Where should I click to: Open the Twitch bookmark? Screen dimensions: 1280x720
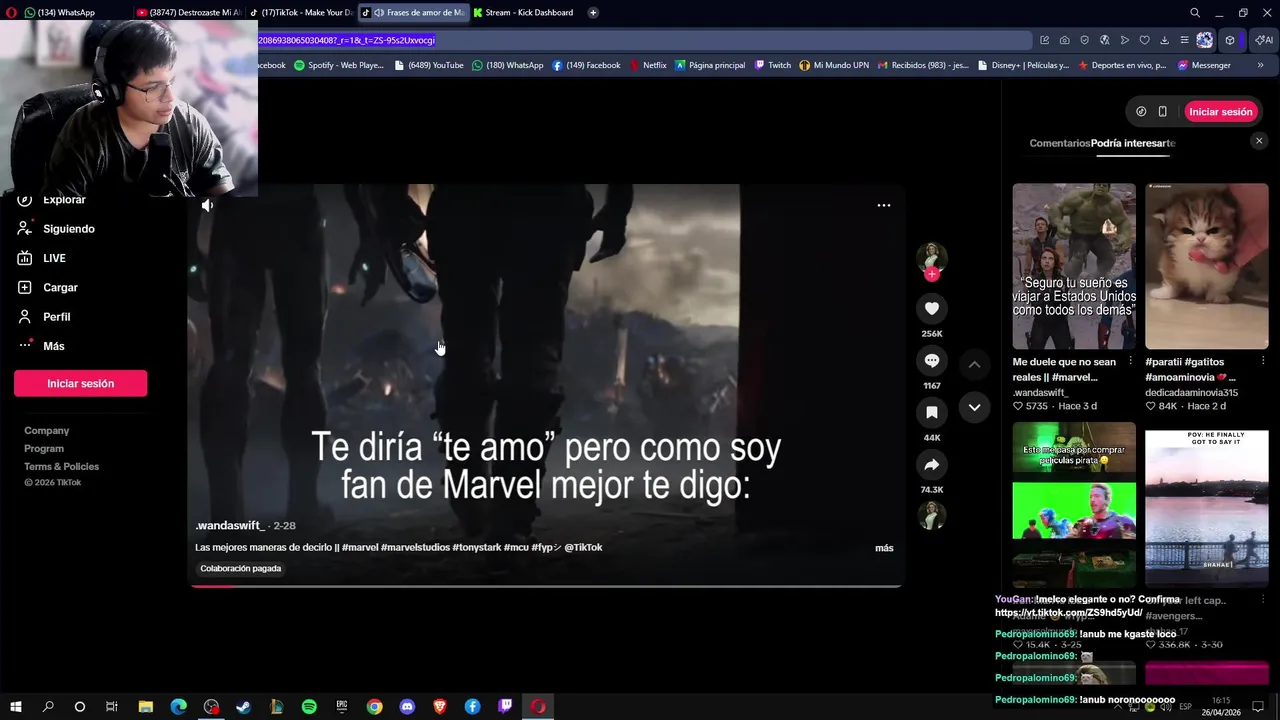[x=773, y=65]
